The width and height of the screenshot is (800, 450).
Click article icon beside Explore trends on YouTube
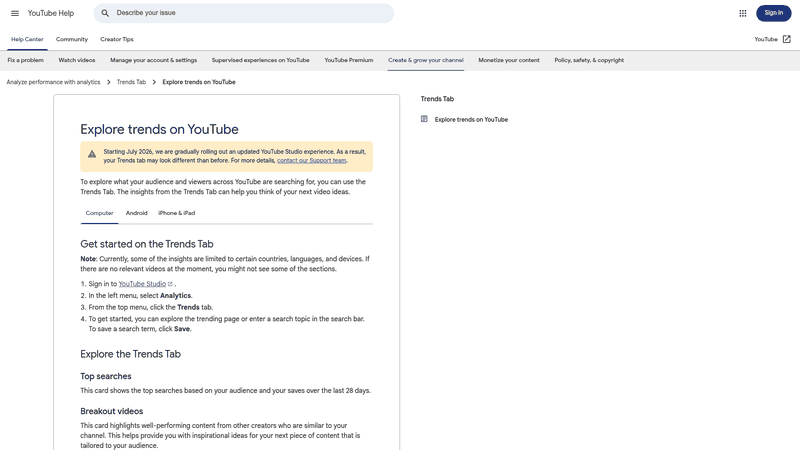424,119
